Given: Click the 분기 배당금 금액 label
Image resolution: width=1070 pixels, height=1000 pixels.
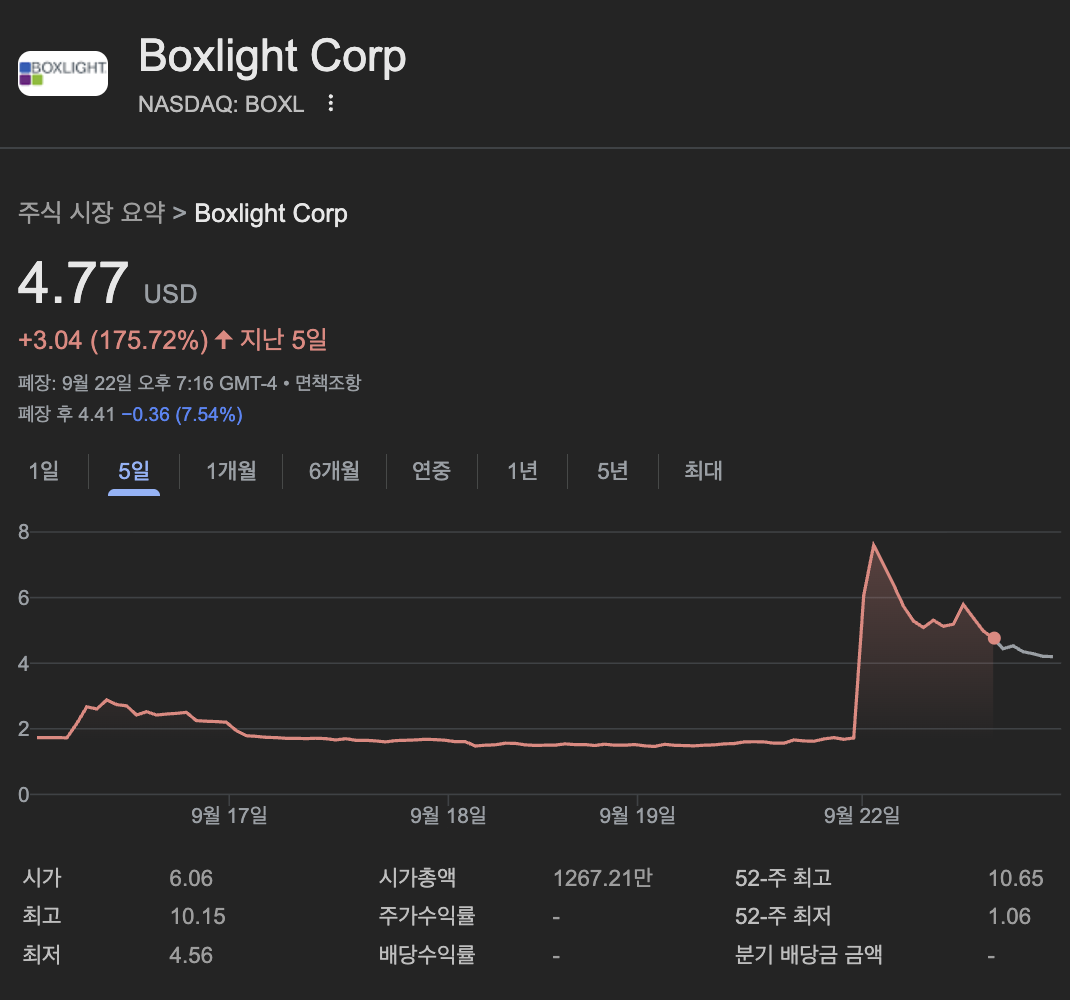Looking at the screenshot, I should (809, 955).
